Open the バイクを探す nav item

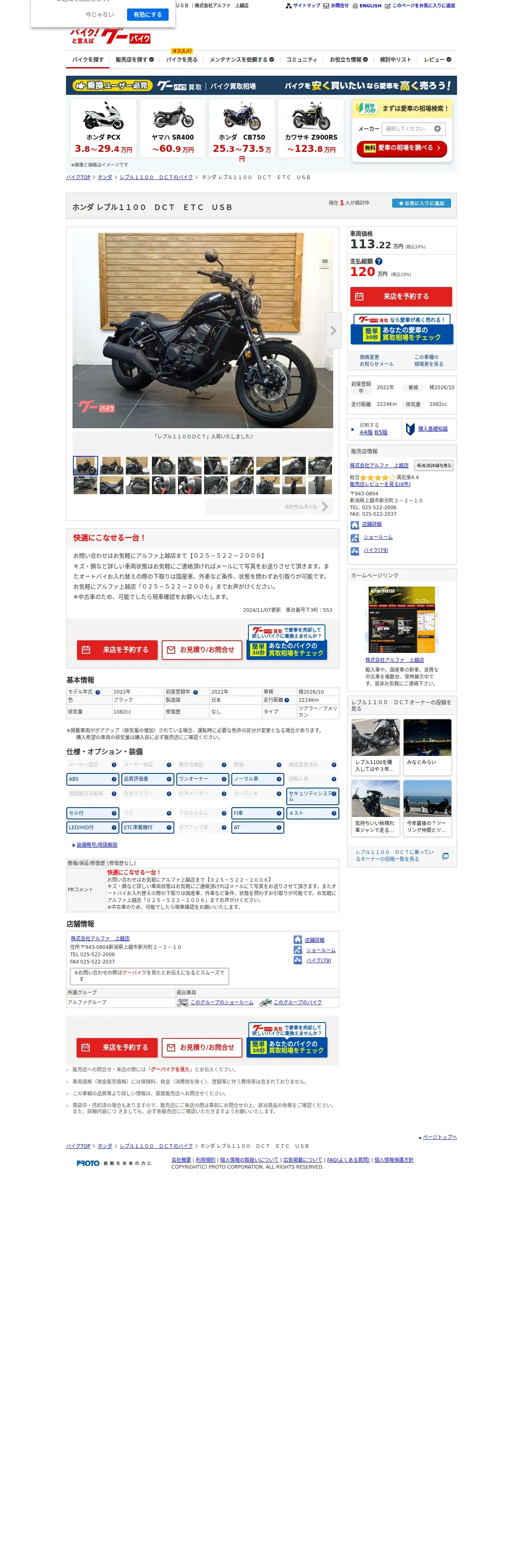coord(88,60)
